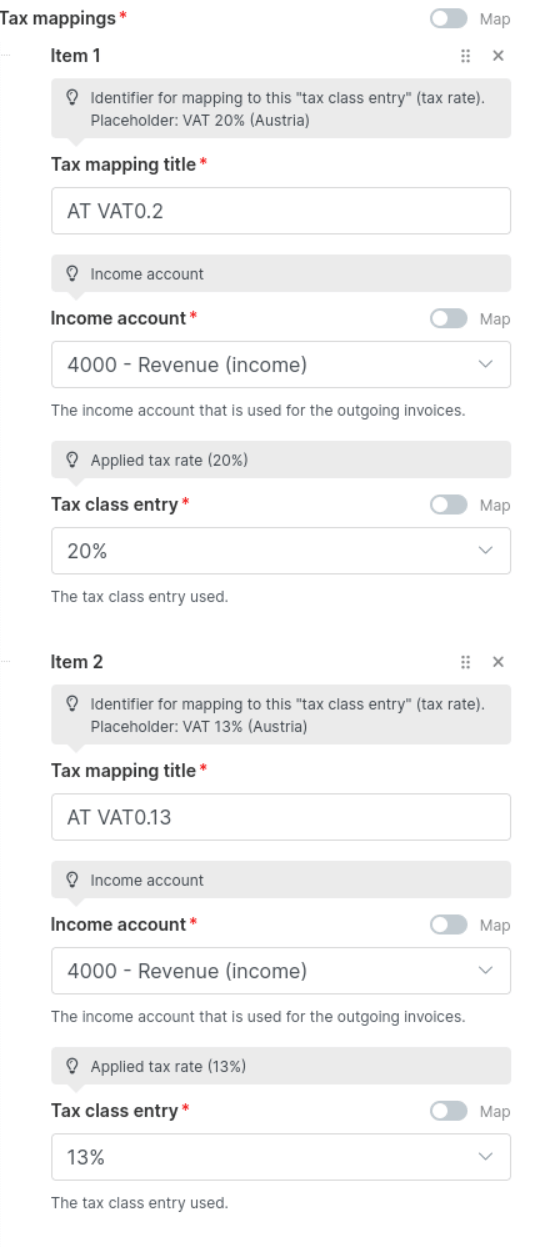535x1248 pixels.
Task: Expand the 13% tax class entry dropdown
Action: (x=281, y=1157)
